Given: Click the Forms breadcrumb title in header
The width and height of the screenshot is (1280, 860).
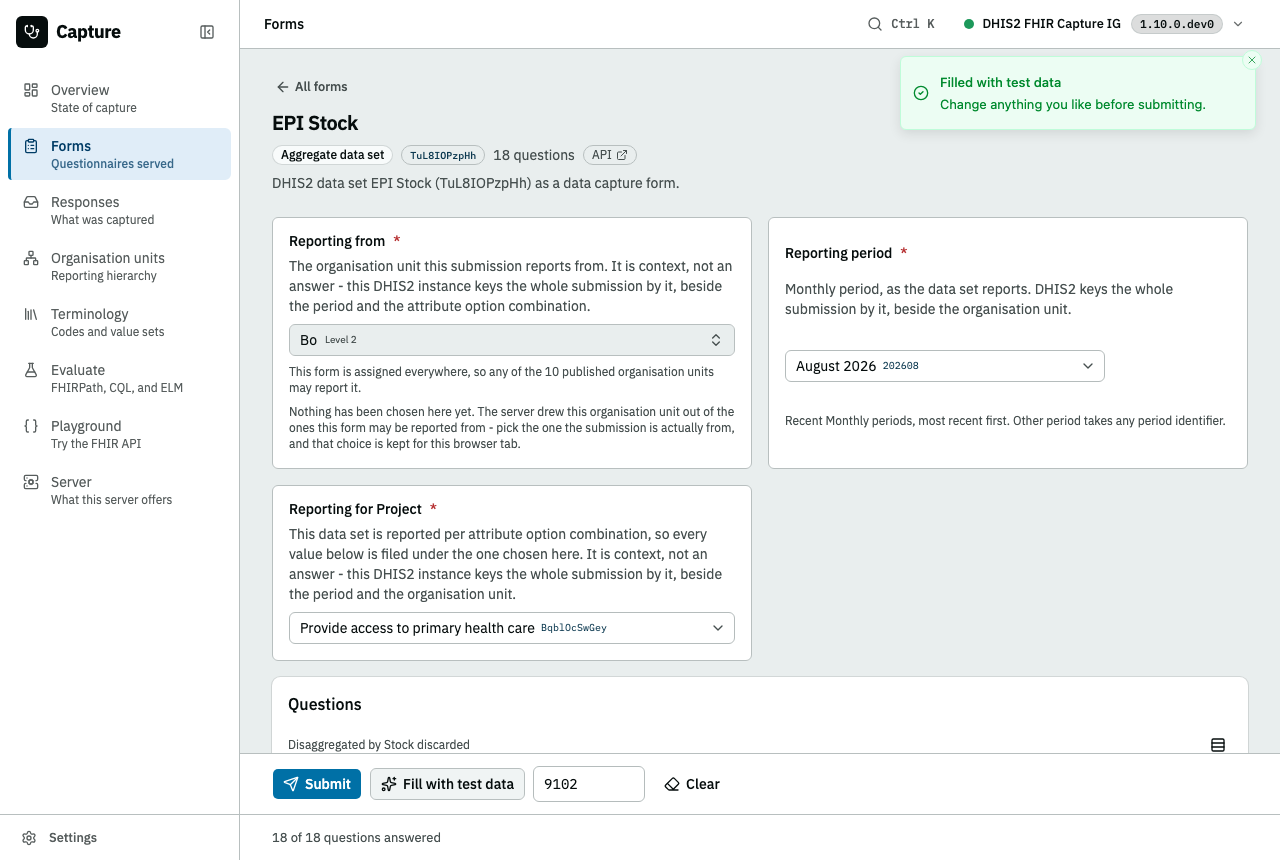Looking at the screenshot, I should tap(284, 24).
